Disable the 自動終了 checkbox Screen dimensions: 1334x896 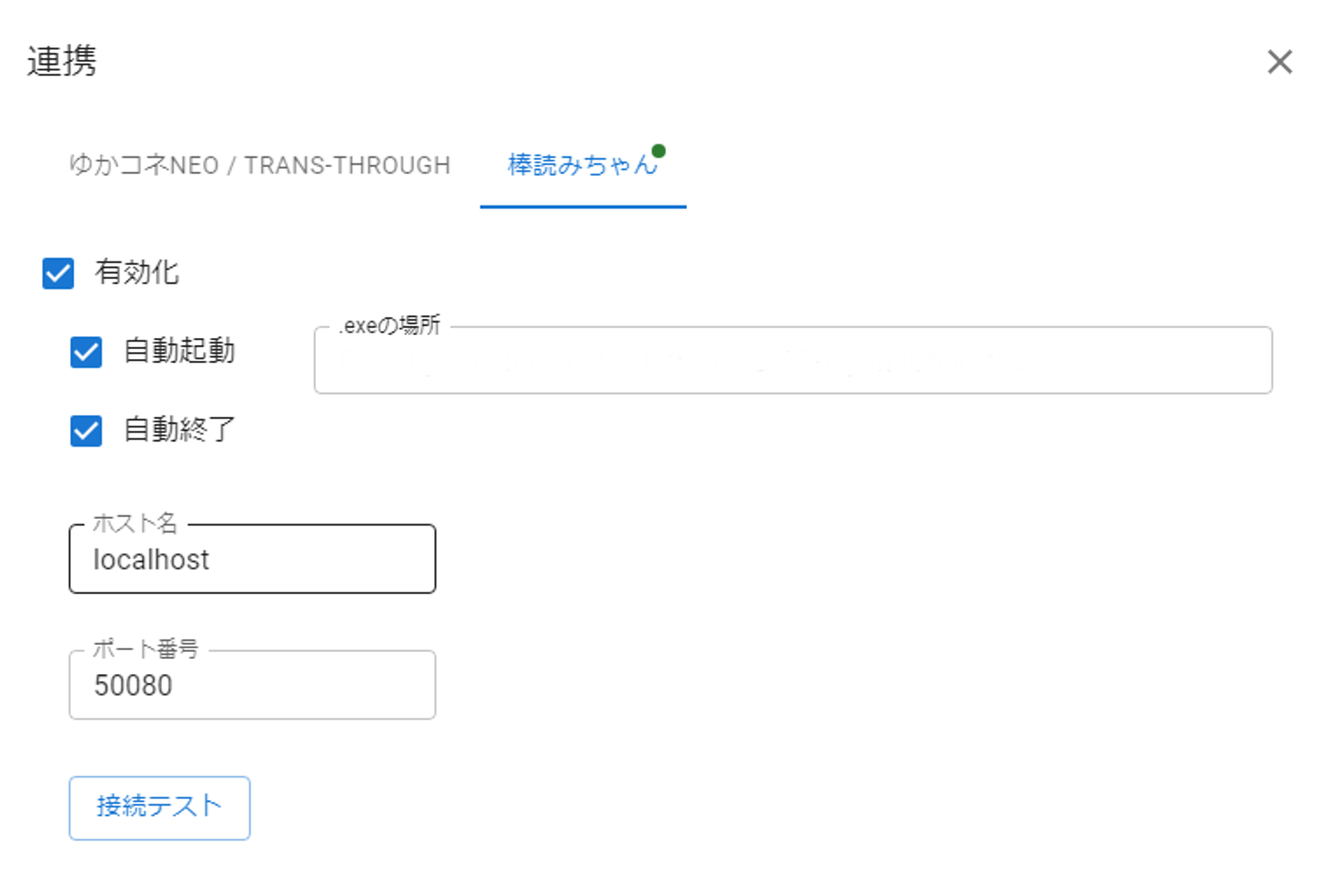(x=86, y=431)
